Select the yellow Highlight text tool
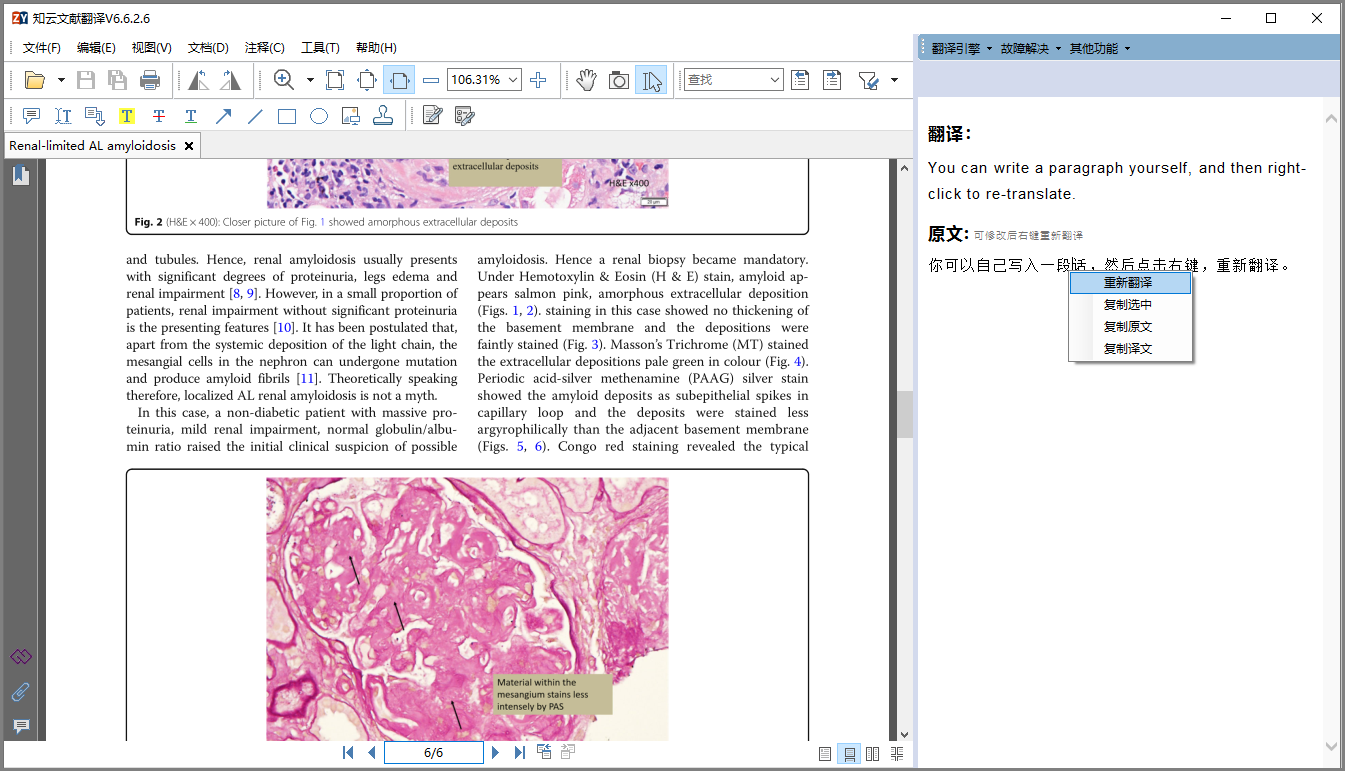This screenshot has height=771, width=1345. click(127, 116)
